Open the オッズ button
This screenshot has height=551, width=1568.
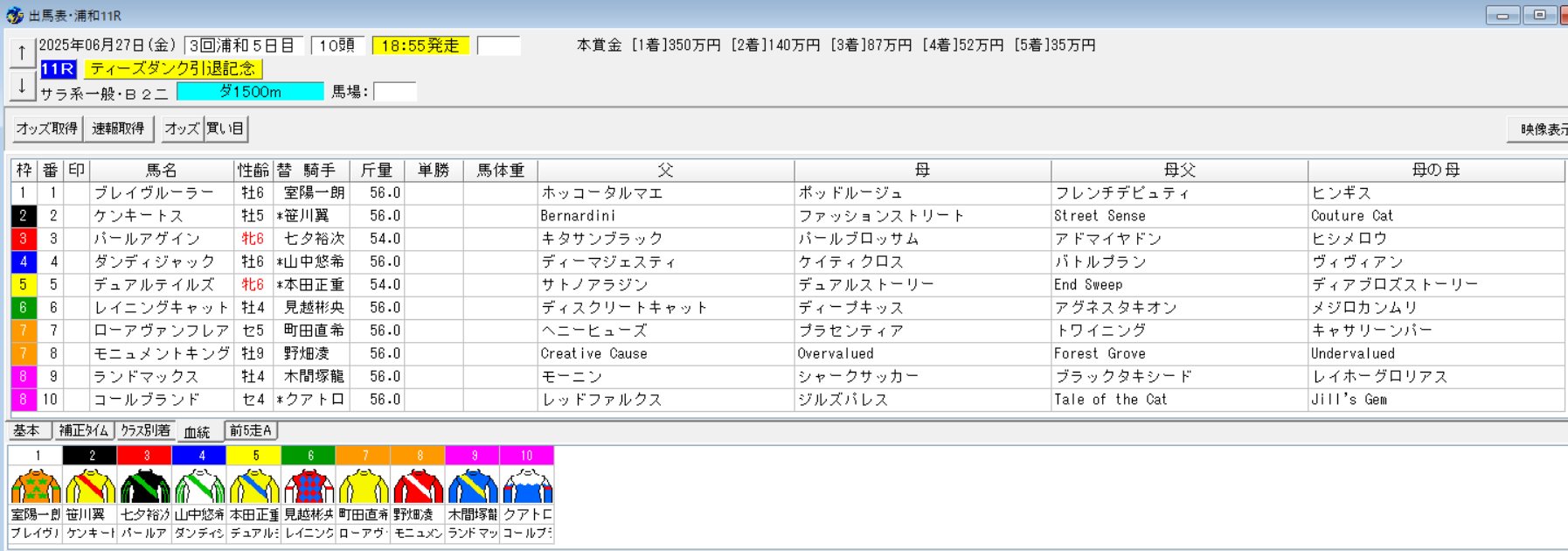click(182, 129)
